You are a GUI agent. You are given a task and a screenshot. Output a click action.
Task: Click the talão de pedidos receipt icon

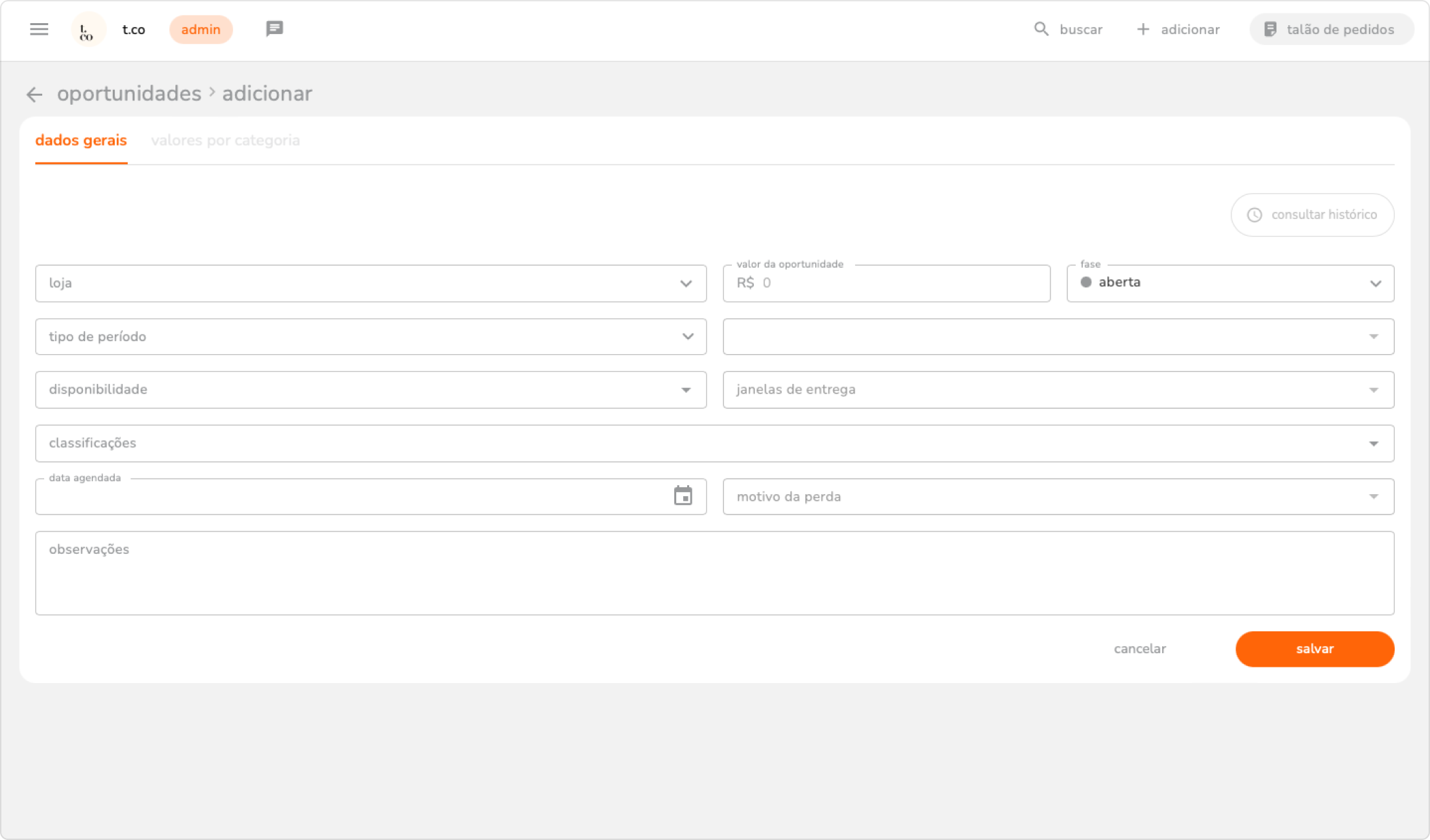[x=1270, y=29]
